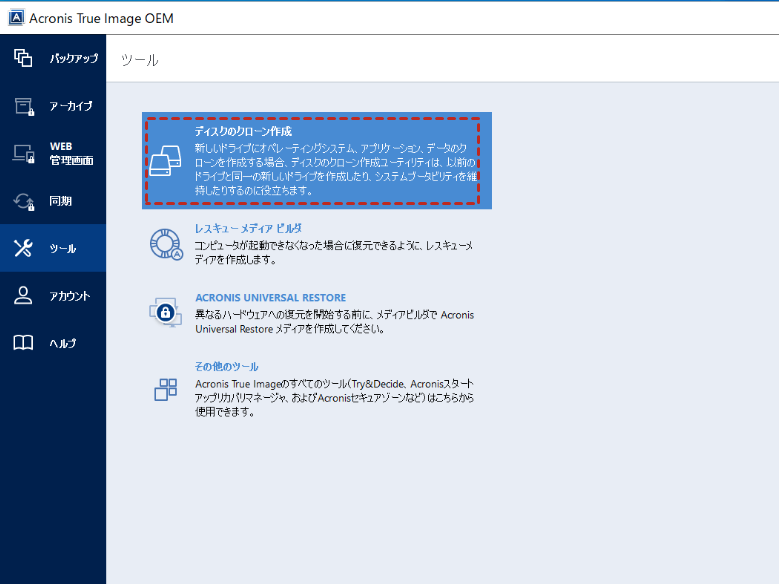Open その他のツール
The image size is (779, 584).
pos(227,366)
